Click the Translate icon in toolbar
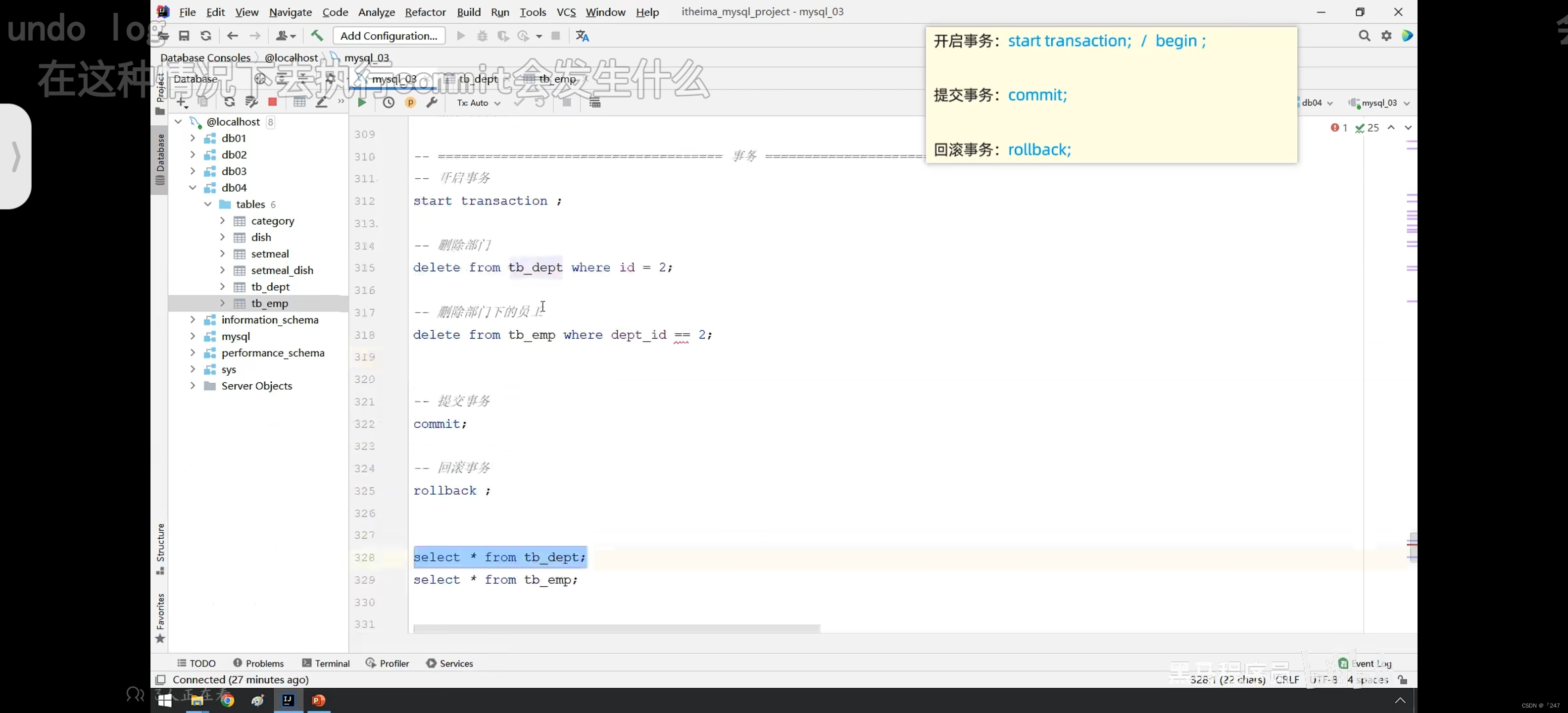Screen dimensions: 1568x713 (x=583, y=36)
